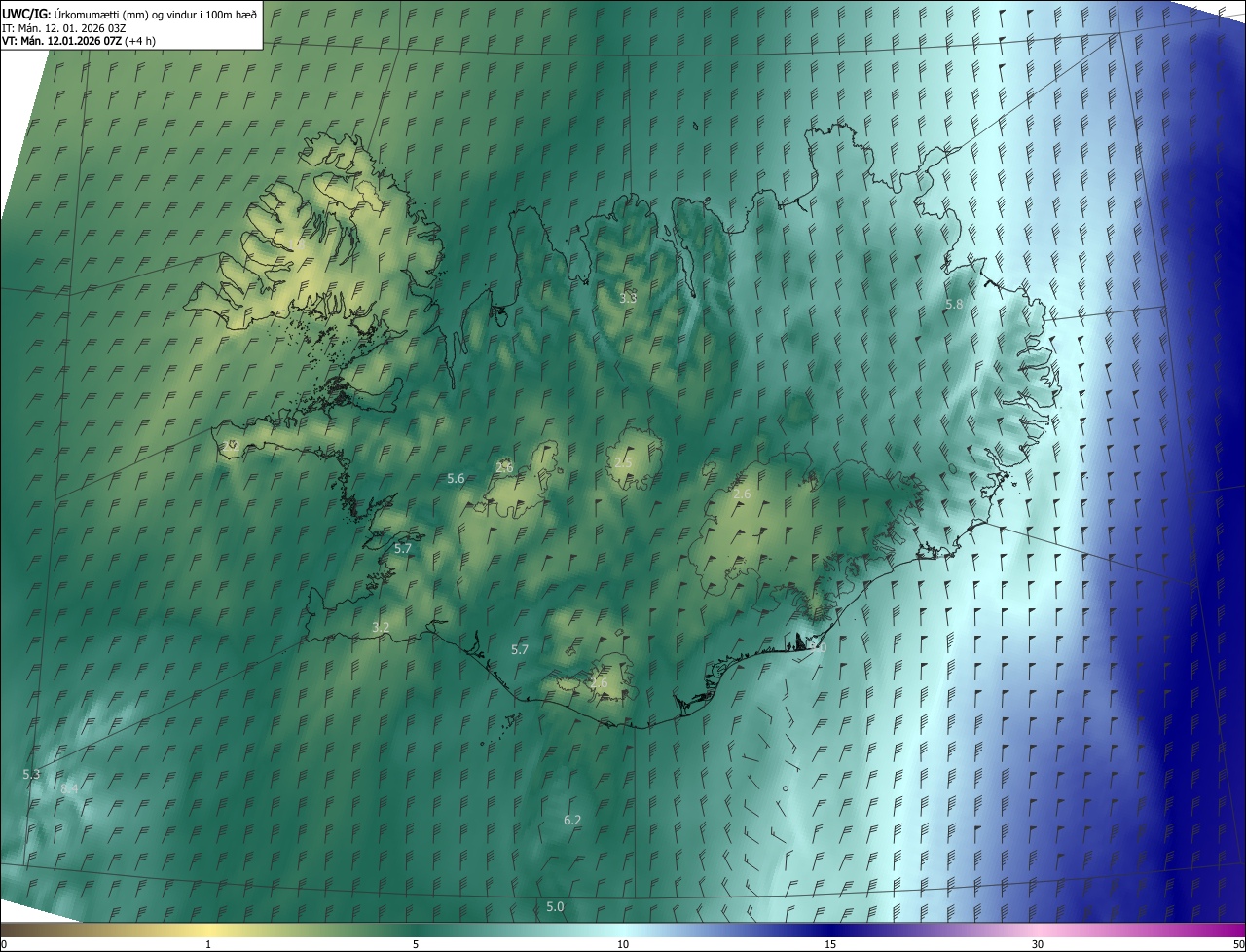Select the 5.3 value label
Image resolution: width=1246 pixels, height=952 pixels.
coord(31,774)
